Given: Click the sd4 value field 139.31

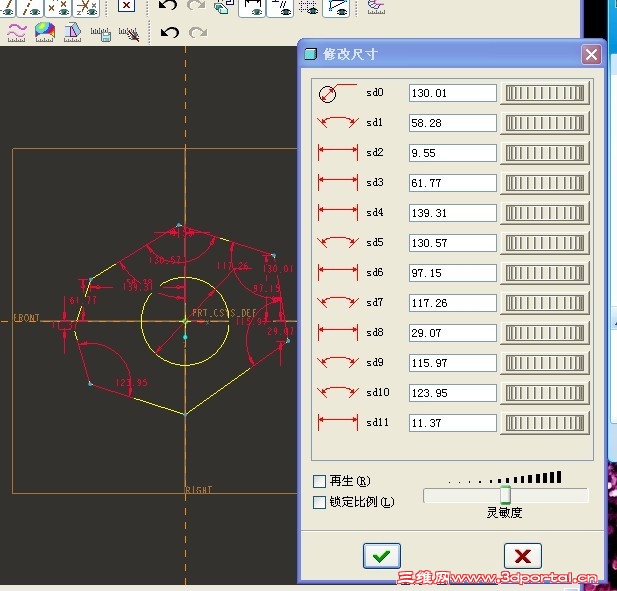Looking at the screenshot, I should 453,213.
